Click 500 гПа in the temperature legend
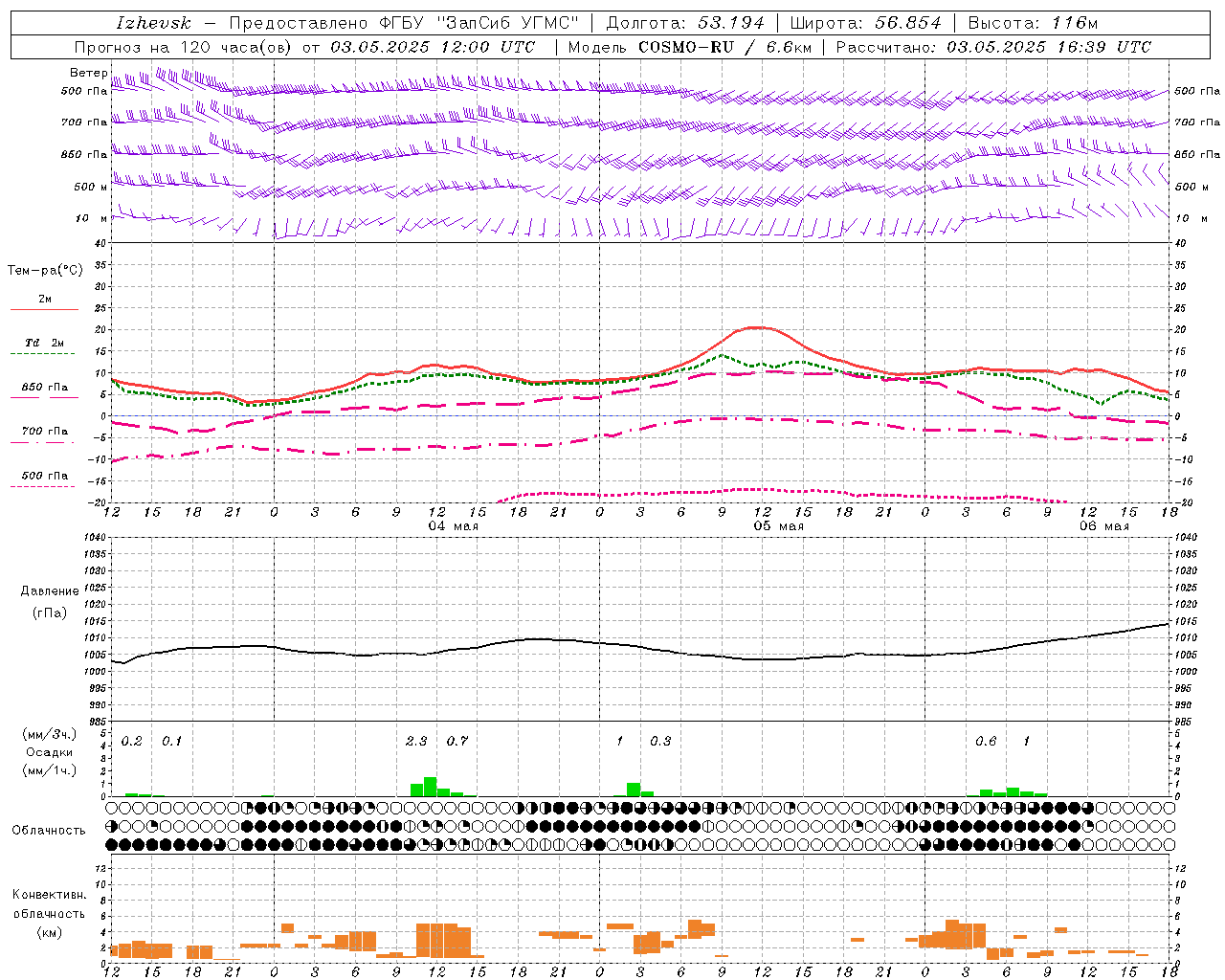This screenshot has width=1225, height=980. (x=45, y=475)
